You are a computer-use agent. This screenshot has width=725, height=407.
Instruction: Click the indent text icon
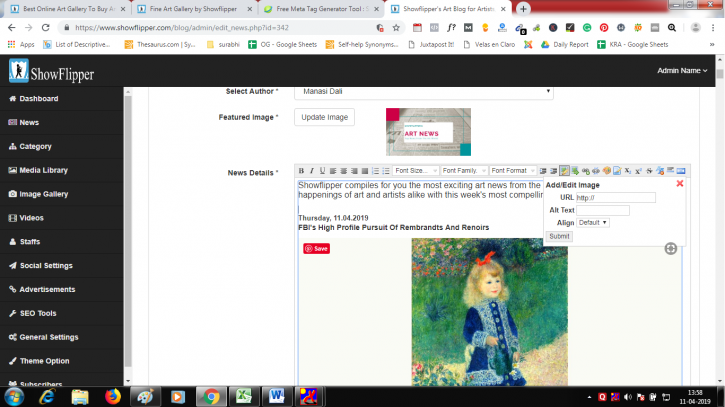click(x=543, y=171)
